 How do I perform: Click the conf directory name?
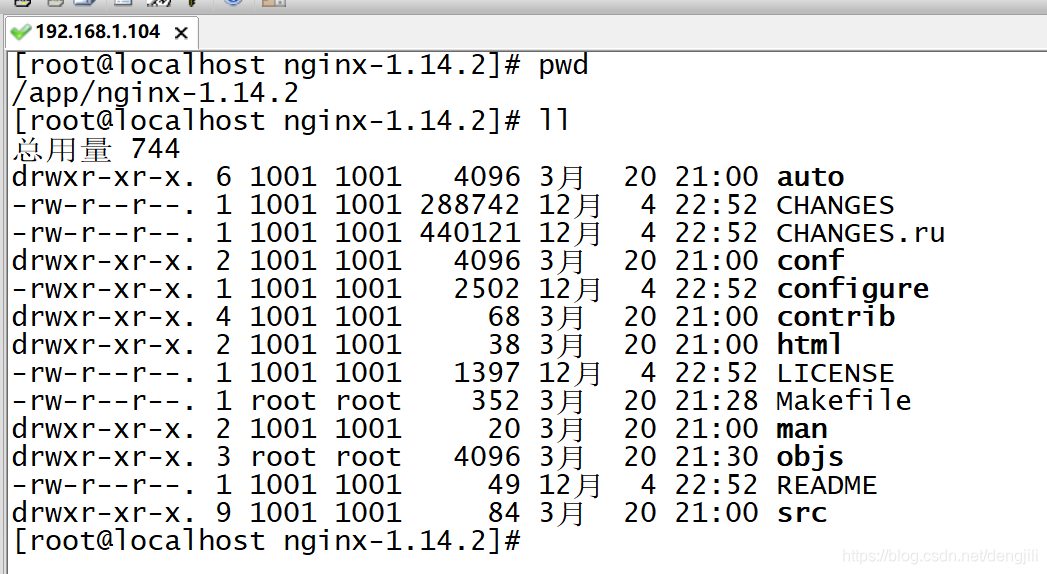tap(811, 261)
